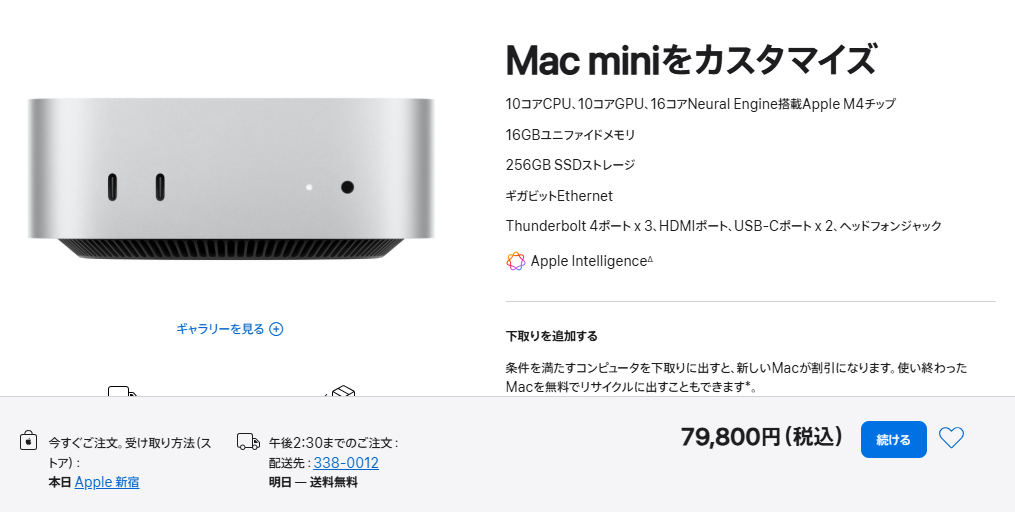
Task: Click the colorful Apple Intelligence logo icon
Action: pos(516,261)
